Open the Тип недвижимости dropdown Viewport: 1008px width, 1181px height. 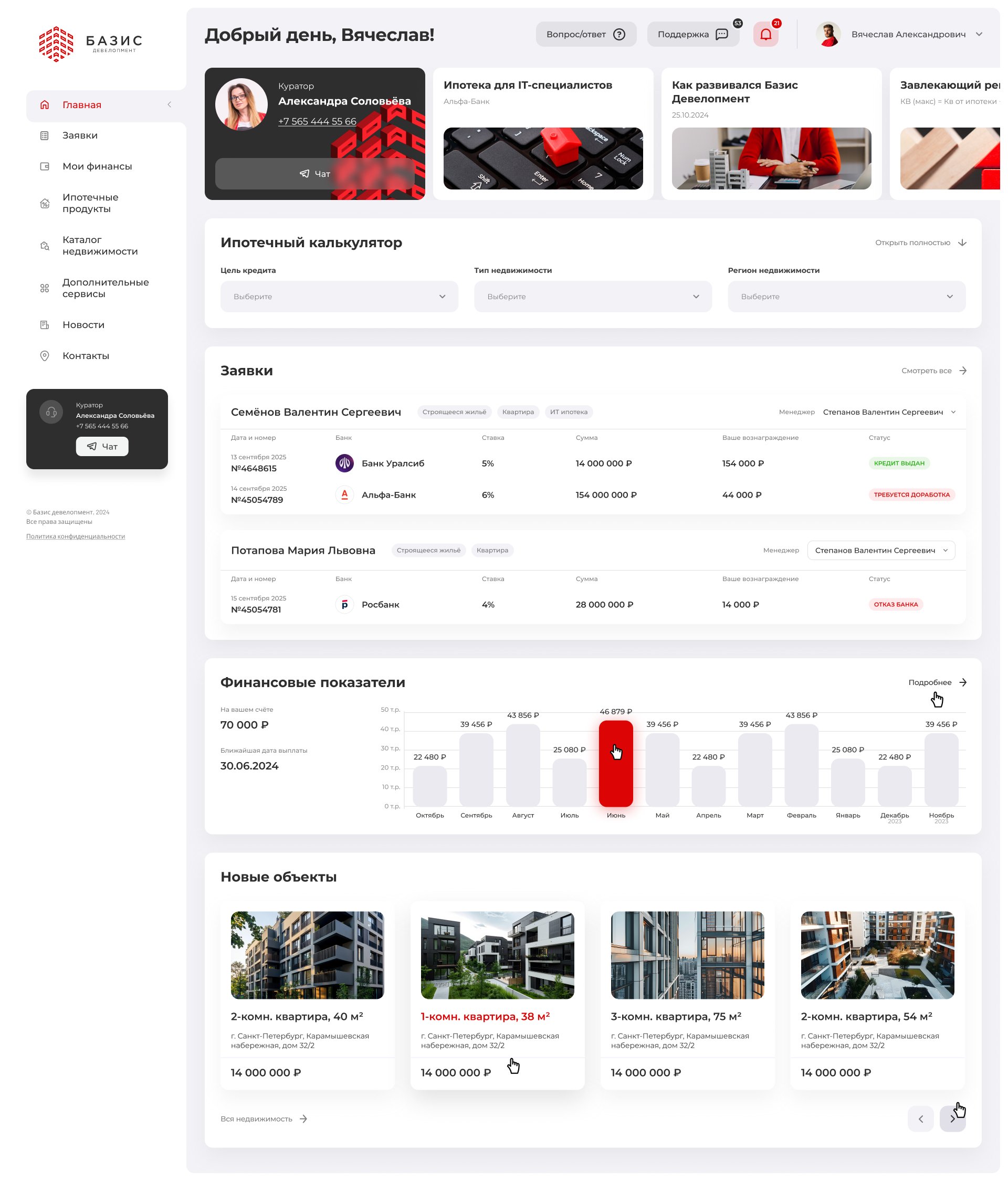(x=592, y=297)
